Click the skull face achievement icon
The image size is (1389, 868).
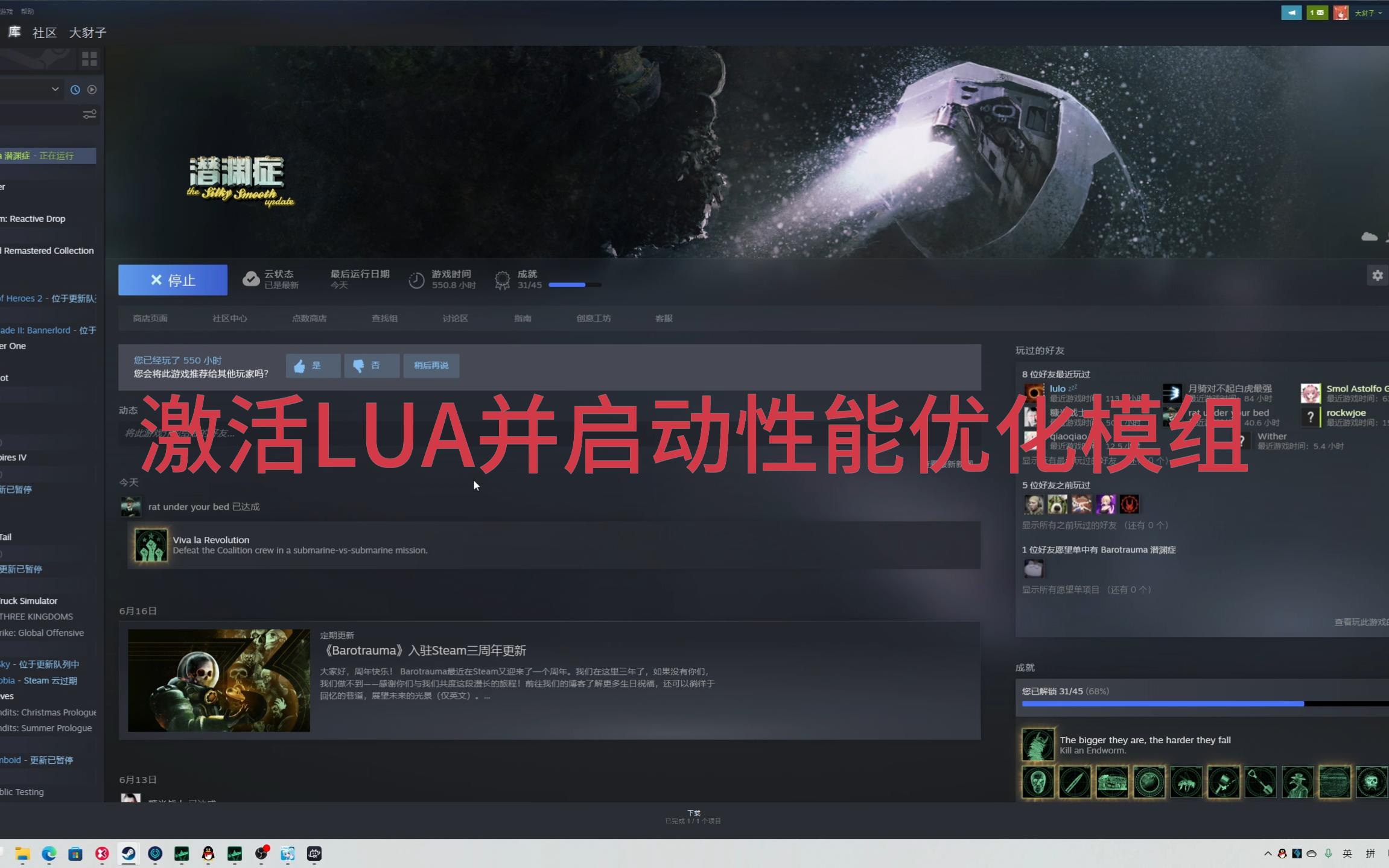pos(1038,782)
